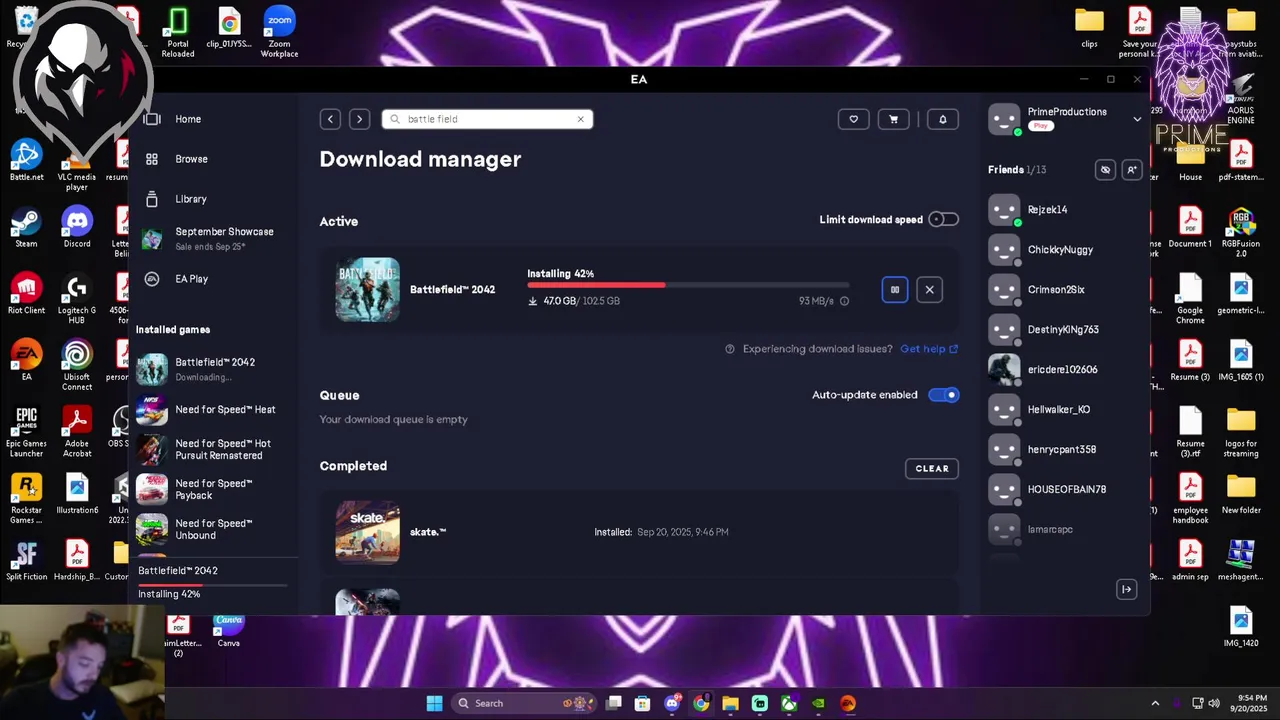Open EA Play in the sidebar

point(191,279)
